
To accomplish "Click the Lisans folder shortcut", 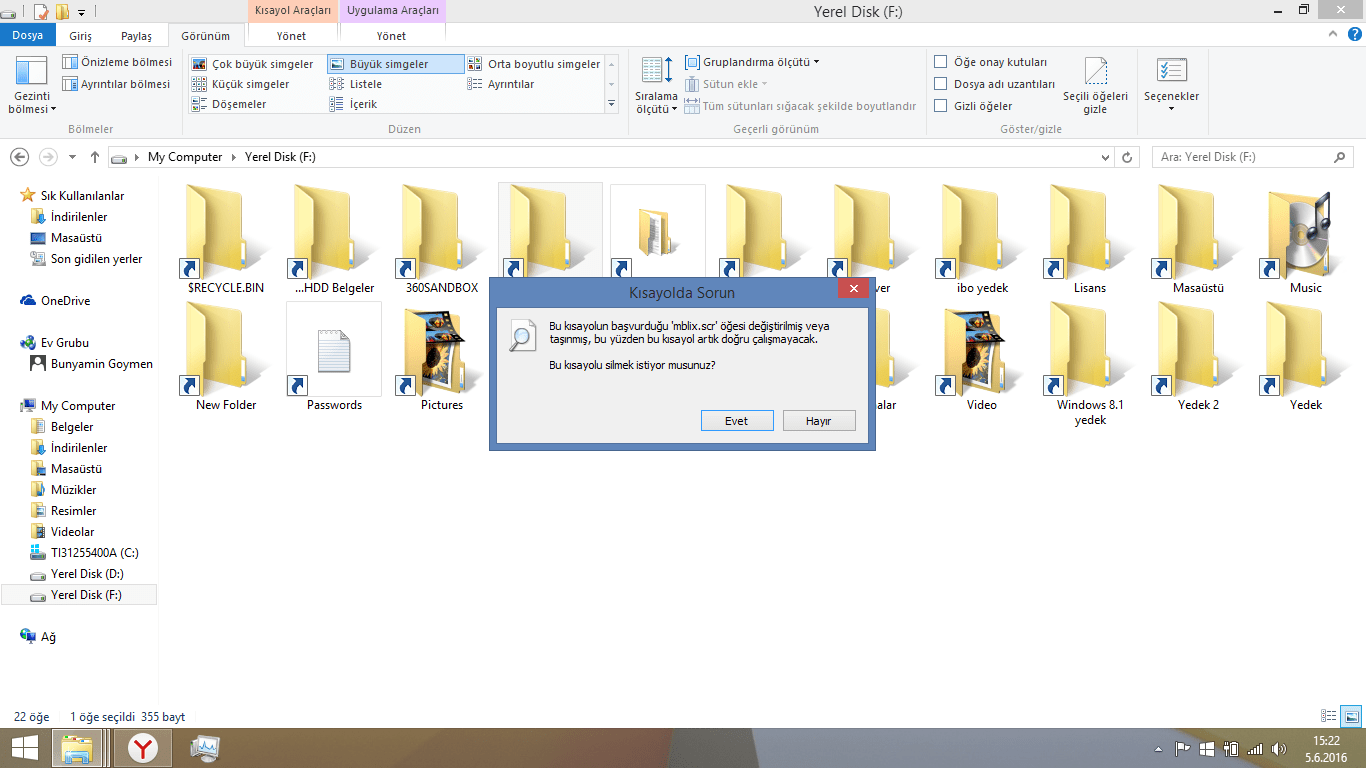I will 1090,240.
